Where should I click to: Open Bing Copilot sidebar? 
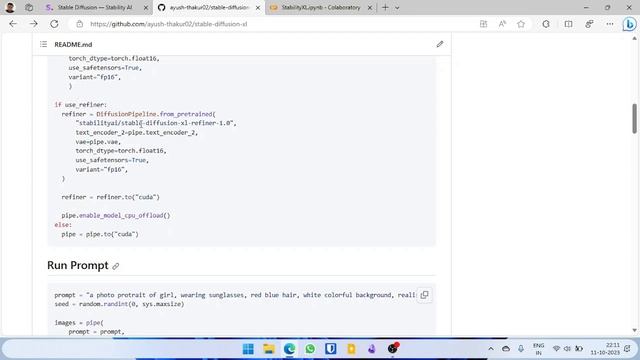[x=629, y=24]
